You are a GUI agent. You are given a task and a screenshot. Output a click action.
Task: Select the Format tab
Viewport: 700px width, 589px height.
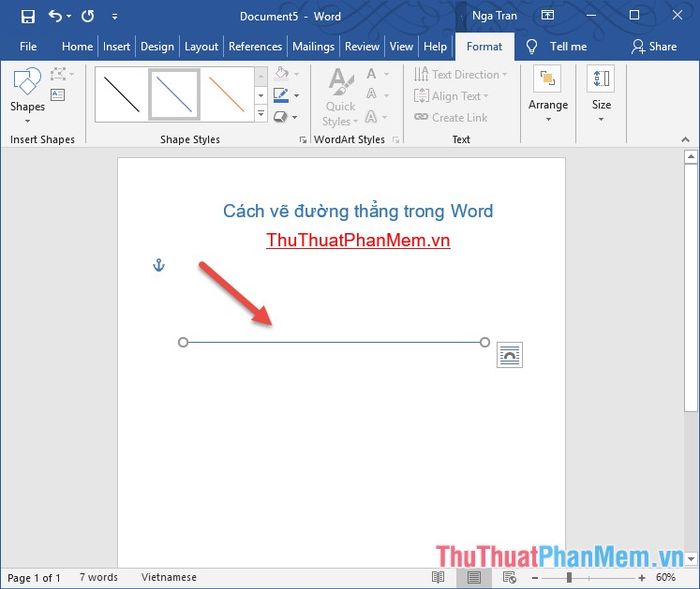pos(484,46)
